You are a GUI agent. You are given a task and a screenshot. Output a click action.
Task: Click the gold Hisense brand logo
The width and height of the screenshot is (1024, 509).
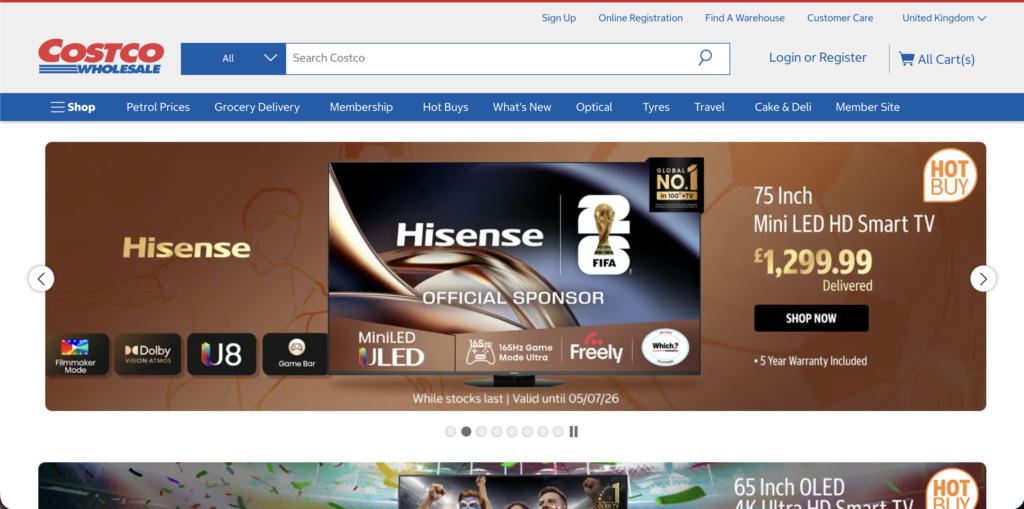click(186, 248)
